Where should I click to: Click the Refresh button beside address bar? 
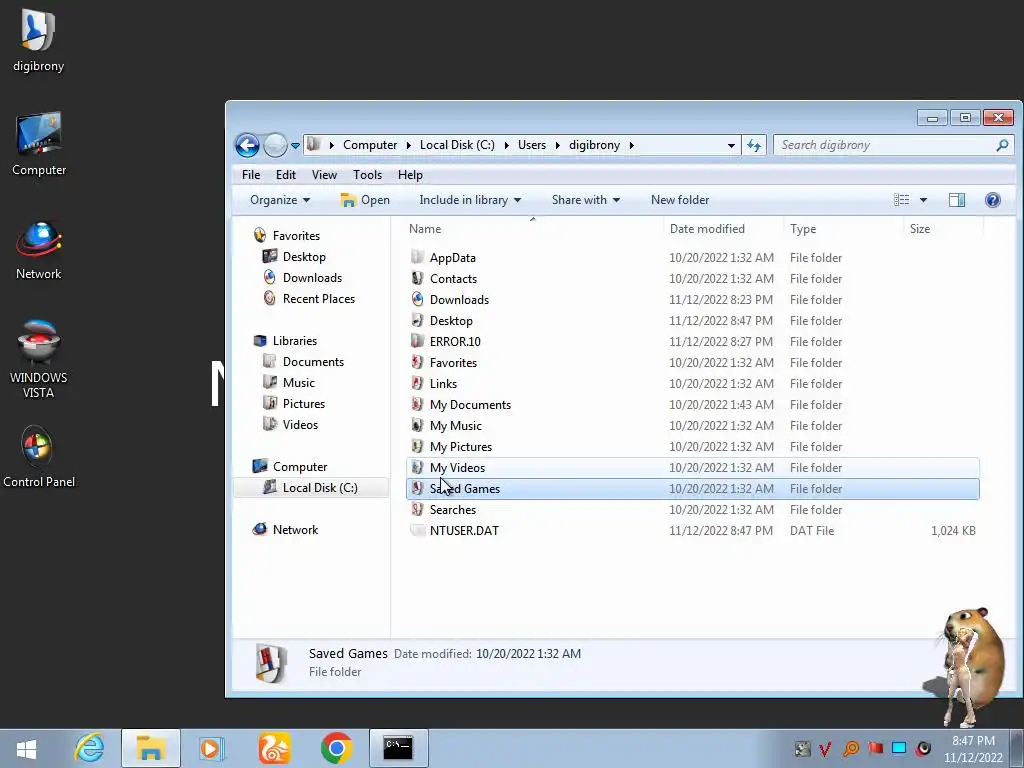point(754,145)
